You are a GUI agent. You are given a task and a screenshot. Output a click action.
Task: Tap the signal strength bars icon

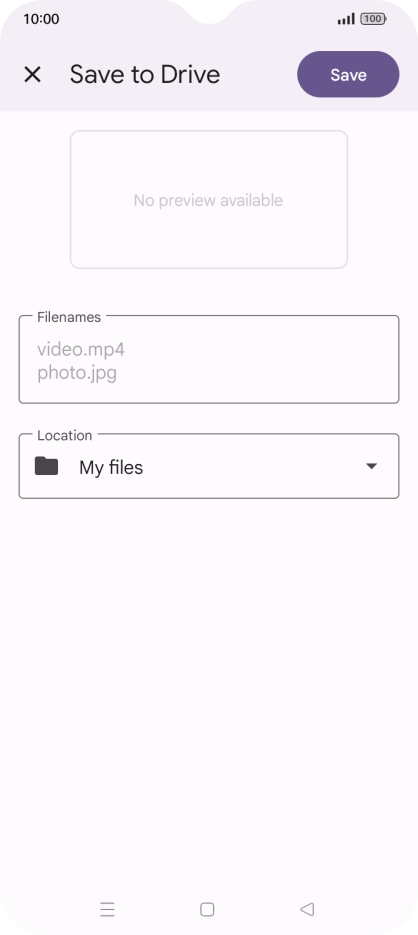click(x=346, y=19)
